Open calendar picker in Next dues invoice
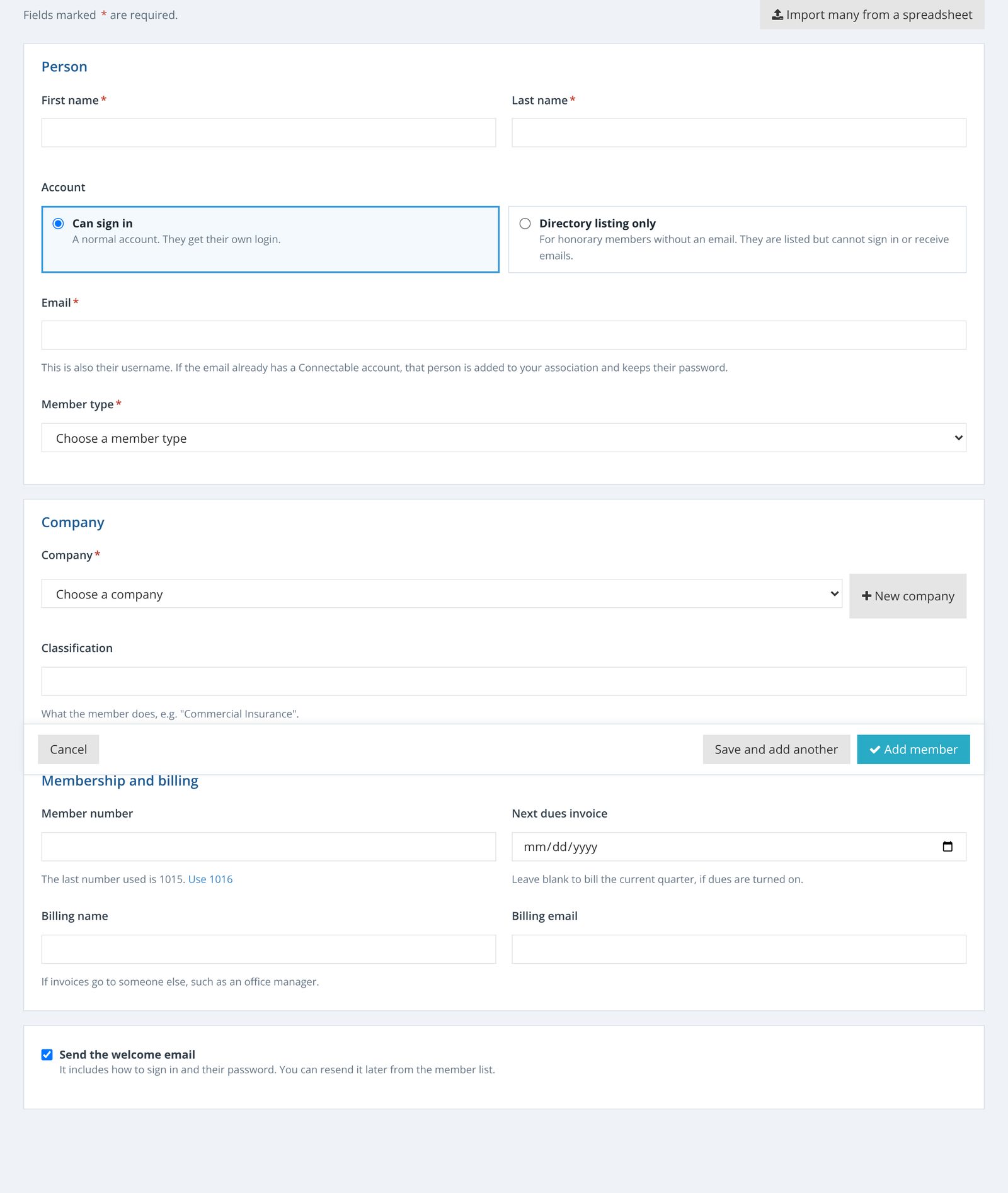Viewport: 1008px width, 1193px height. (947, 846)
